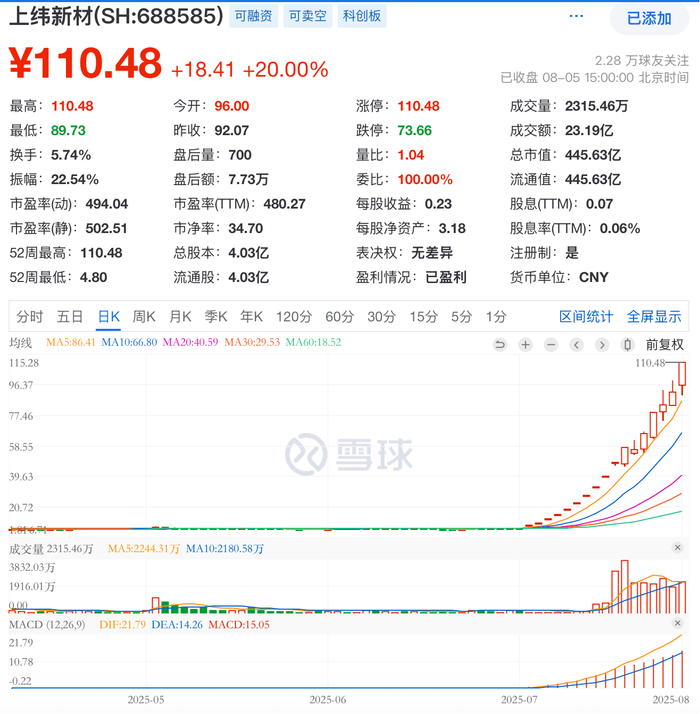700x714 pixels.
Task: Switch to the 5分 chart tab
Action: pos(461,316)
